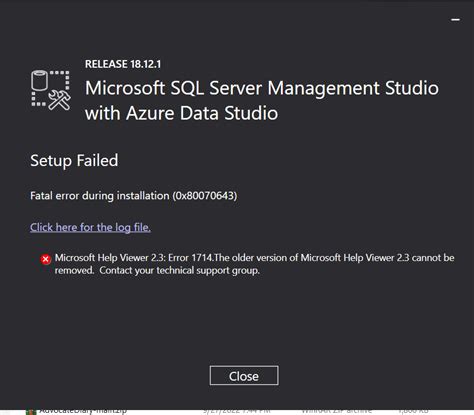Click the Microsoft SQL Server Management Studio title

coord(262,88)
